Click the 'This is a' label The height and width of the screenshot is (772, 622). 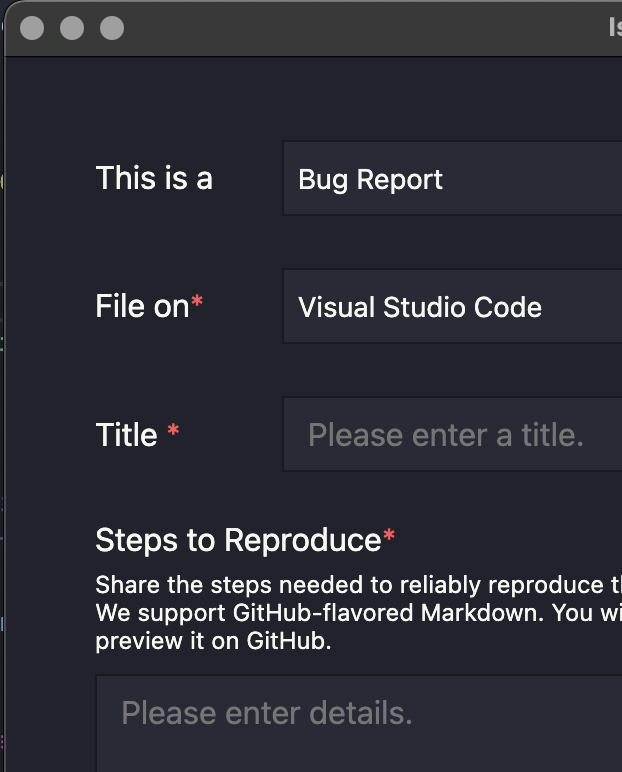[x=154, y=178]
